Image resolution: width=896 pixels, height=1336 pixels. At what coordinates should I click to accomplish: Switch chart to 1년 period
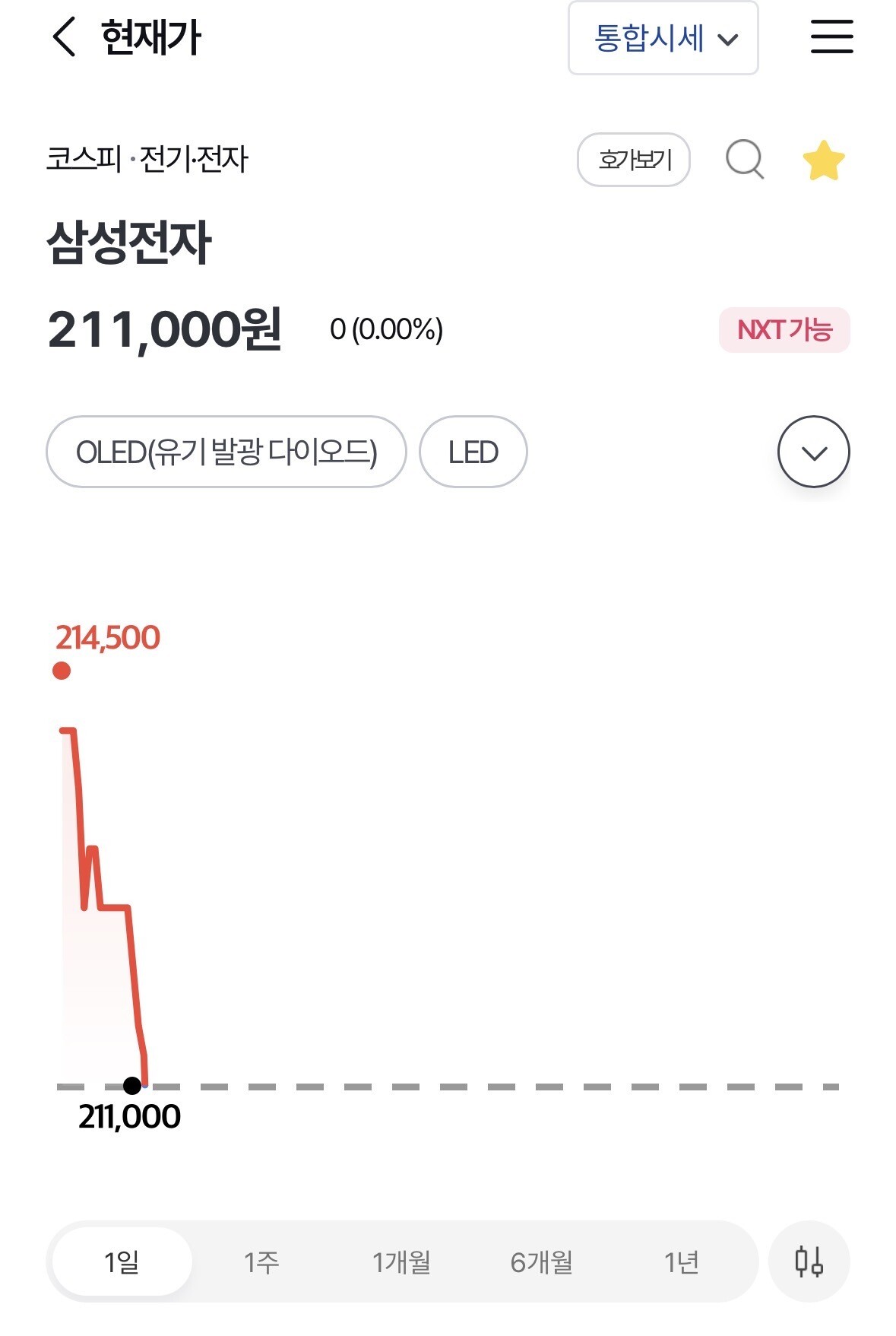point(681,1262)
